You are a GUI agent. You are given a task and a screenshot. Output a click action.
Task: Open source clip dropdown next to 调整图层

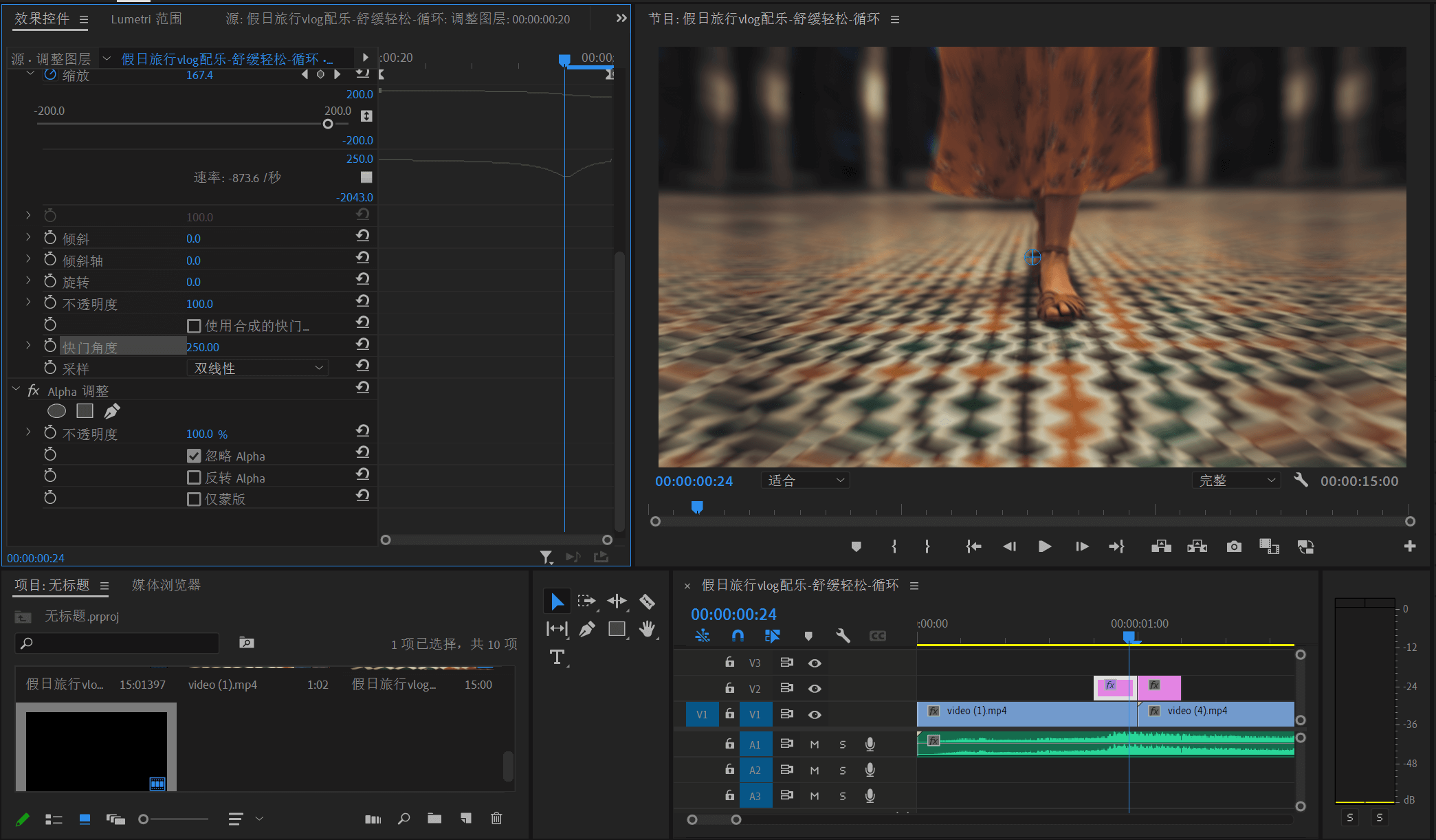tap(107, 58)
